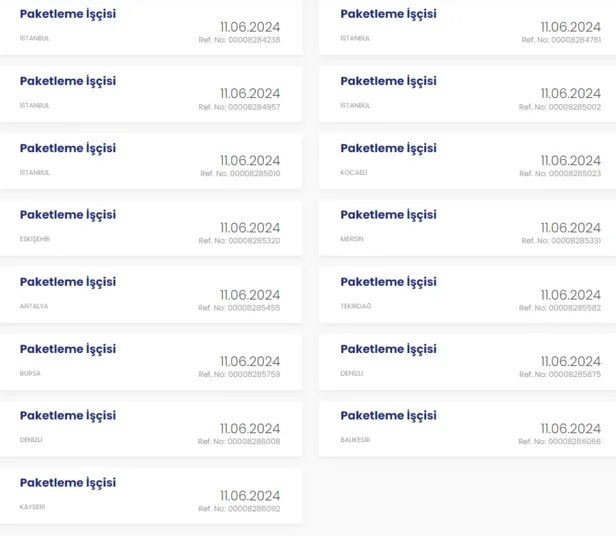616x536 pixels.
Task: Click the KAYSERİ city label
Action: (32, 507)
